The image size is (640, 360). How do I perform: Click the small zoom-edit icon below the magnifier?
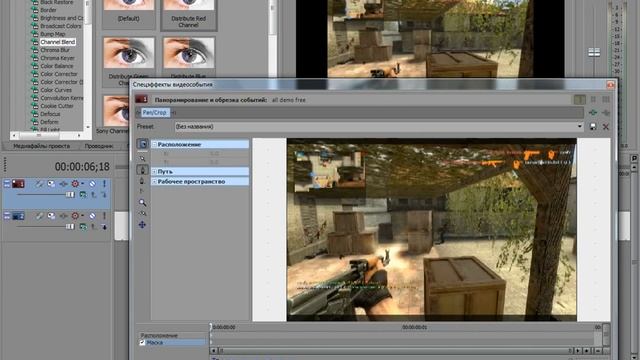[142, 213]
